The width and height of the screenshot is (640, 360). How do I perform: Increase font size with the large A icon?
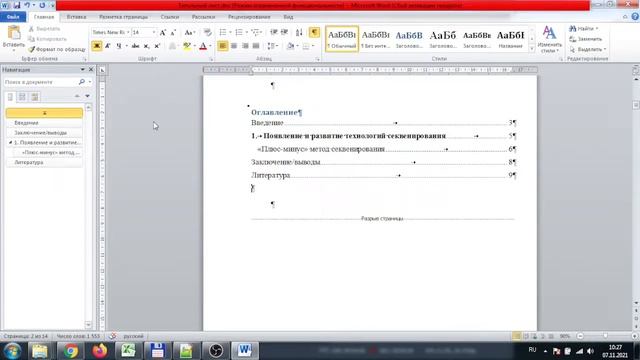click(x=163, y=32)
